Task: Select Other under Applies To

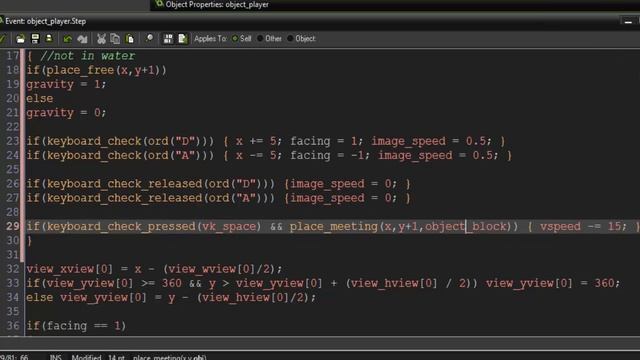Action: pos(269,39)
